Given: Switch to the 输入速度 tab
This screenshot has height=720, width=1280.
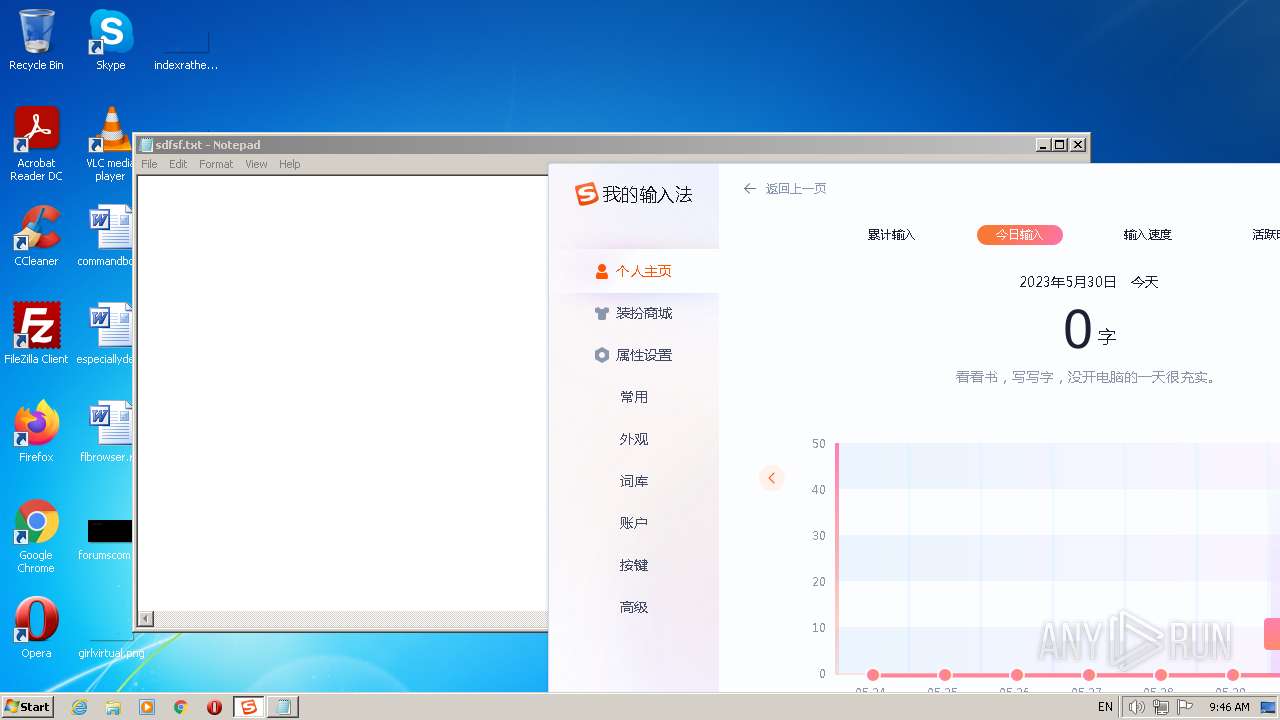Looking at the screenshot, I should 1147,235.
